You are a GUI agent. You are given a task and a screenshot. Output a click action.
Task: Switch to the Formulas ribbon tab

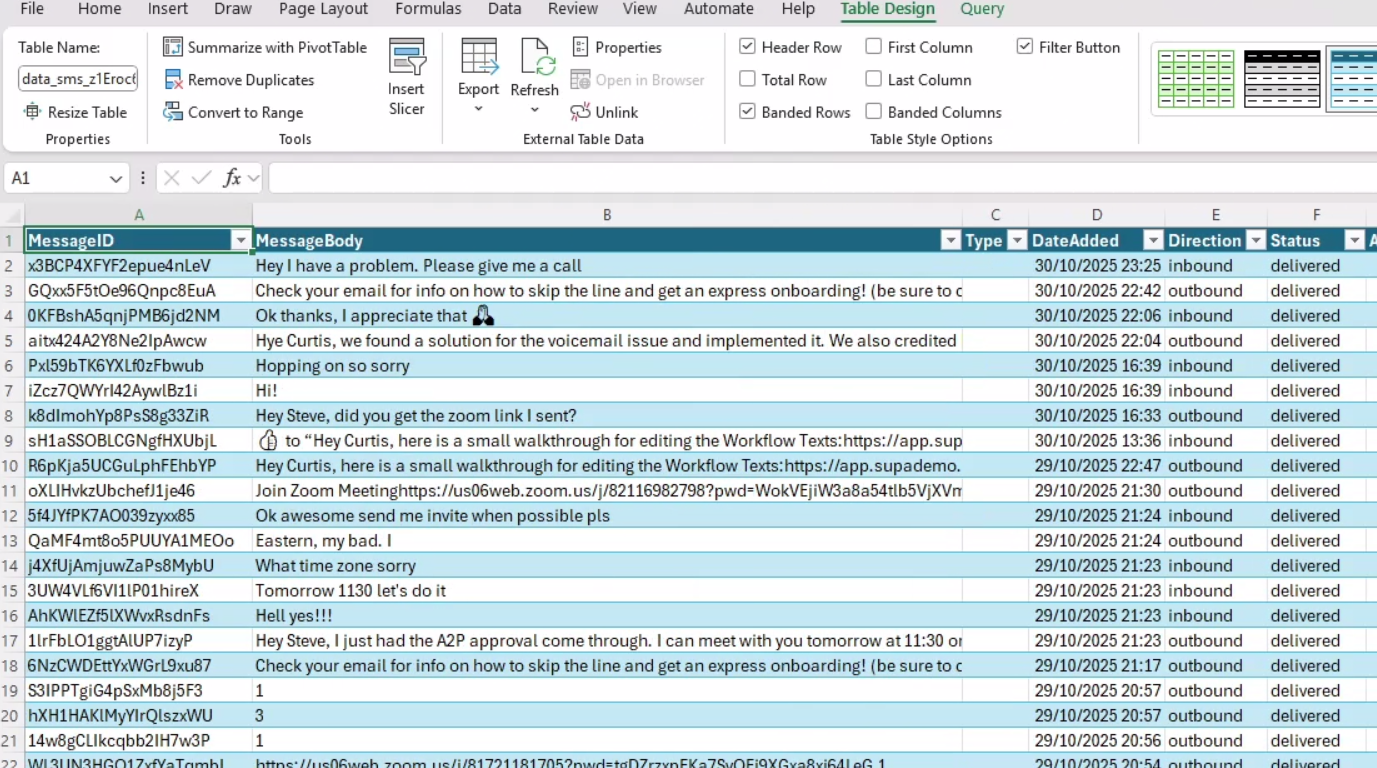tap(428, 9)
